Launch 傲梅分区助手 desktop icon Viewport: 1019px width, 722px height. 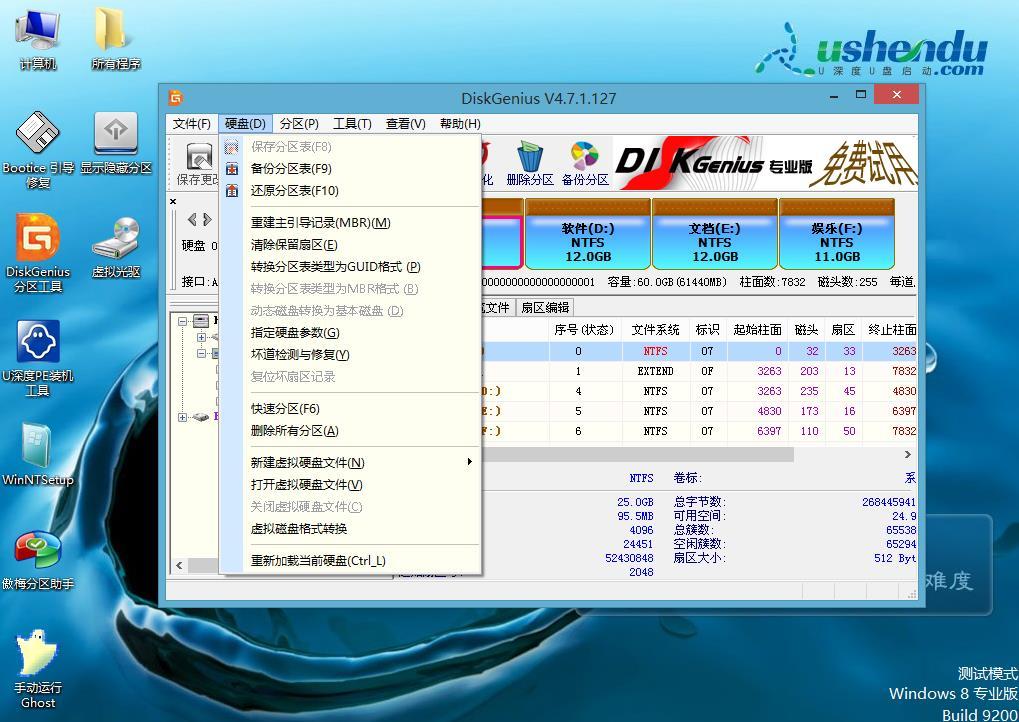tap(38, 560)
